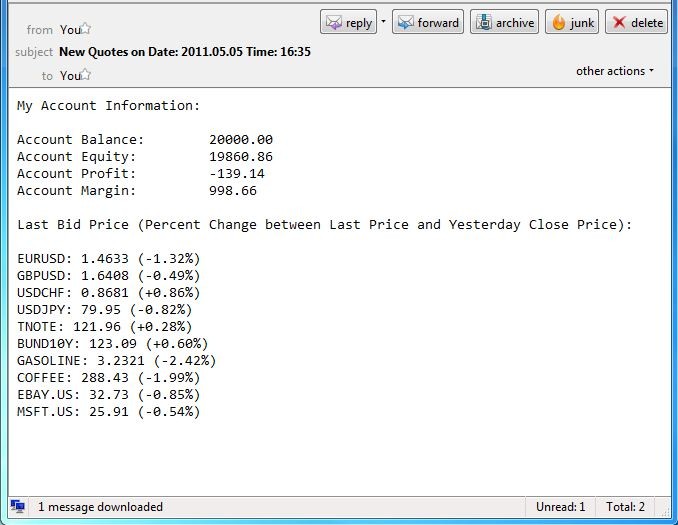This screenshot has height=525, width=678.
Task: Click the sender name You in from field
Action: [x=69, y=30]
